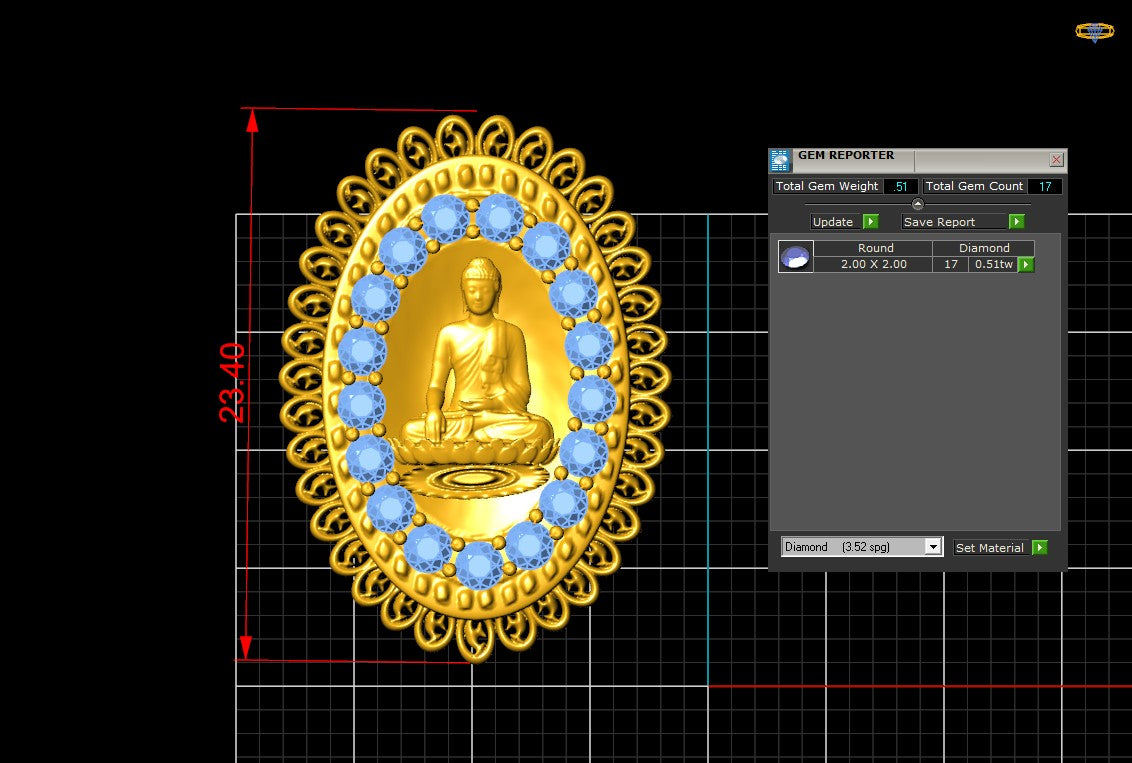This screenshot has height=763, width=1132.
Task: Click the Total Gem Count value 17
Action: 1045,186
